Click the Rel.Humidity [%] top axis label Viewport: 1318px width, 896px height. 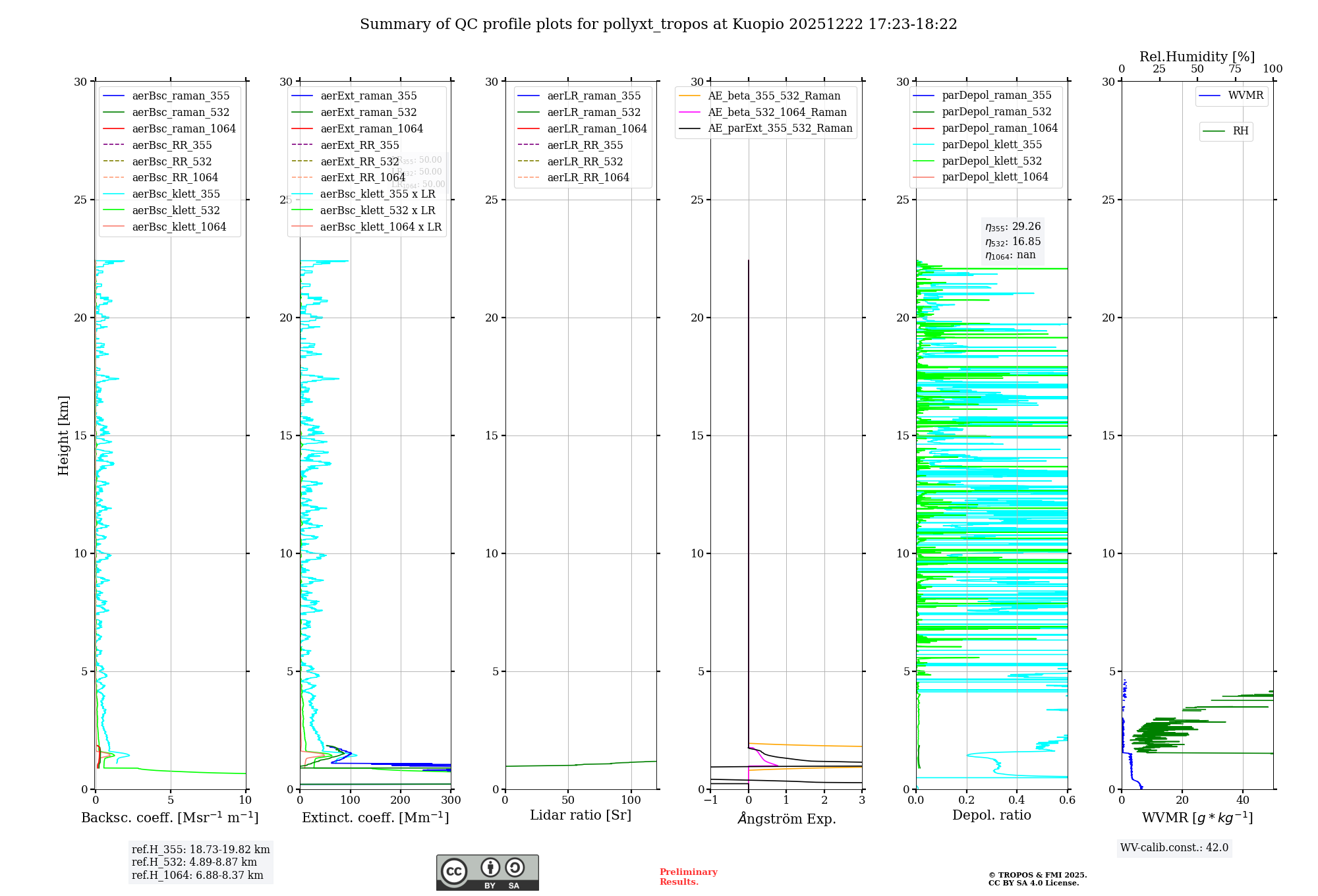point(1197,57)
